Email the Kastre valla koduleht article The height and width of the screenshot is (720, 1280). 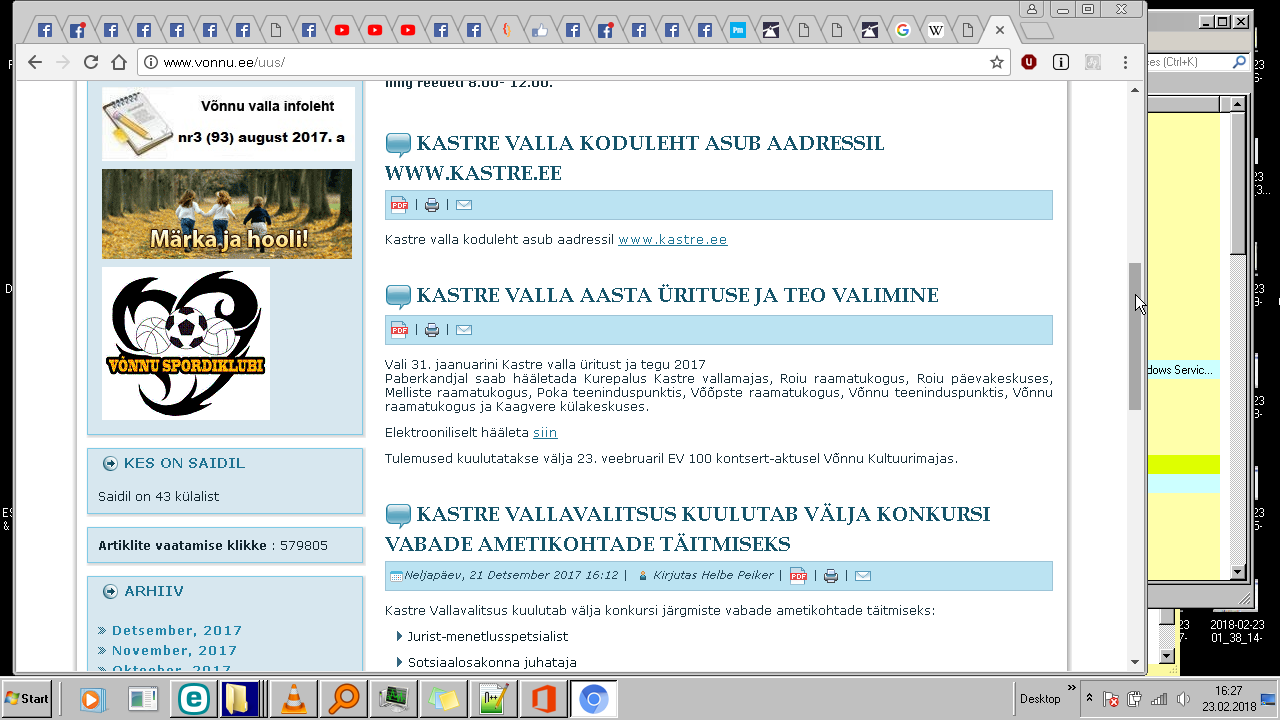pyautogui.click(x=464, y=205)
